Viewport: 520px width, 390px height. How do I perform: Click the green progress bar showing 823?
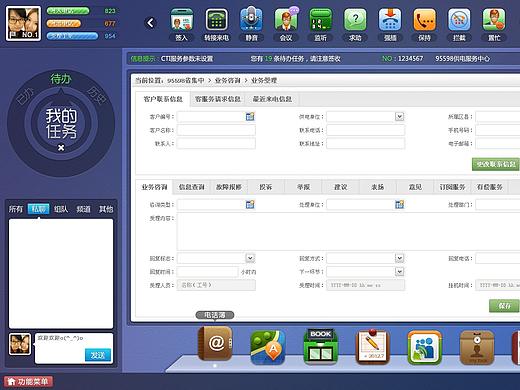click(x=68, y=11)
